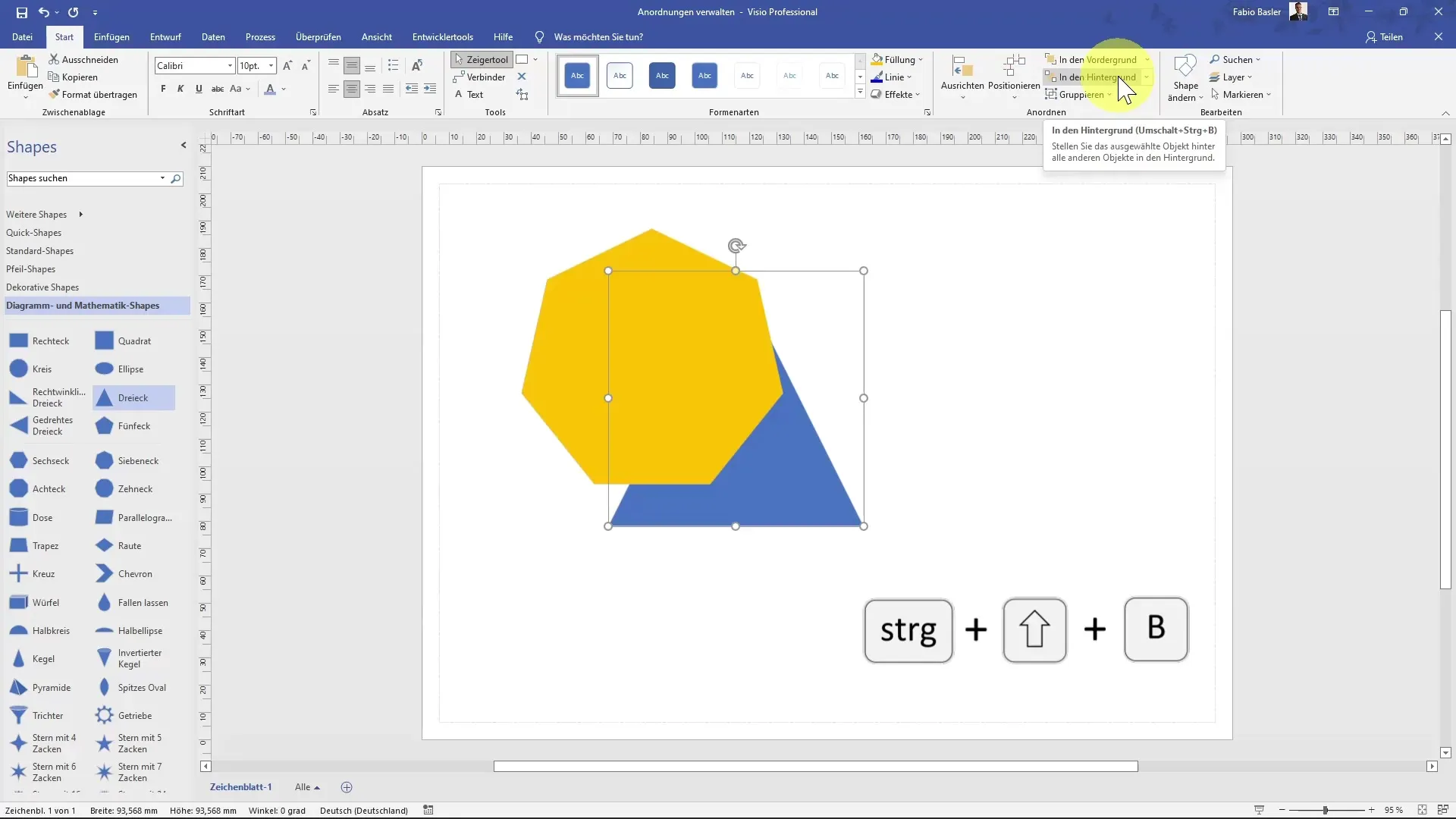
Task: Click the Ausrichten align button
Action: (x=962, y=77)
